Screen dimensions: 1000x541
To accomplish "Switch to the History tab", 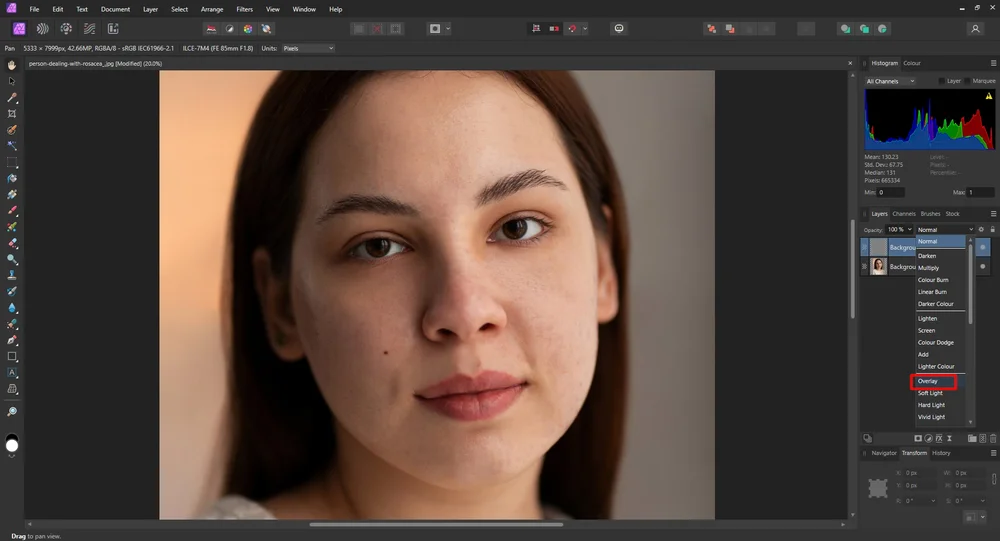I will [x=941, y=453].
